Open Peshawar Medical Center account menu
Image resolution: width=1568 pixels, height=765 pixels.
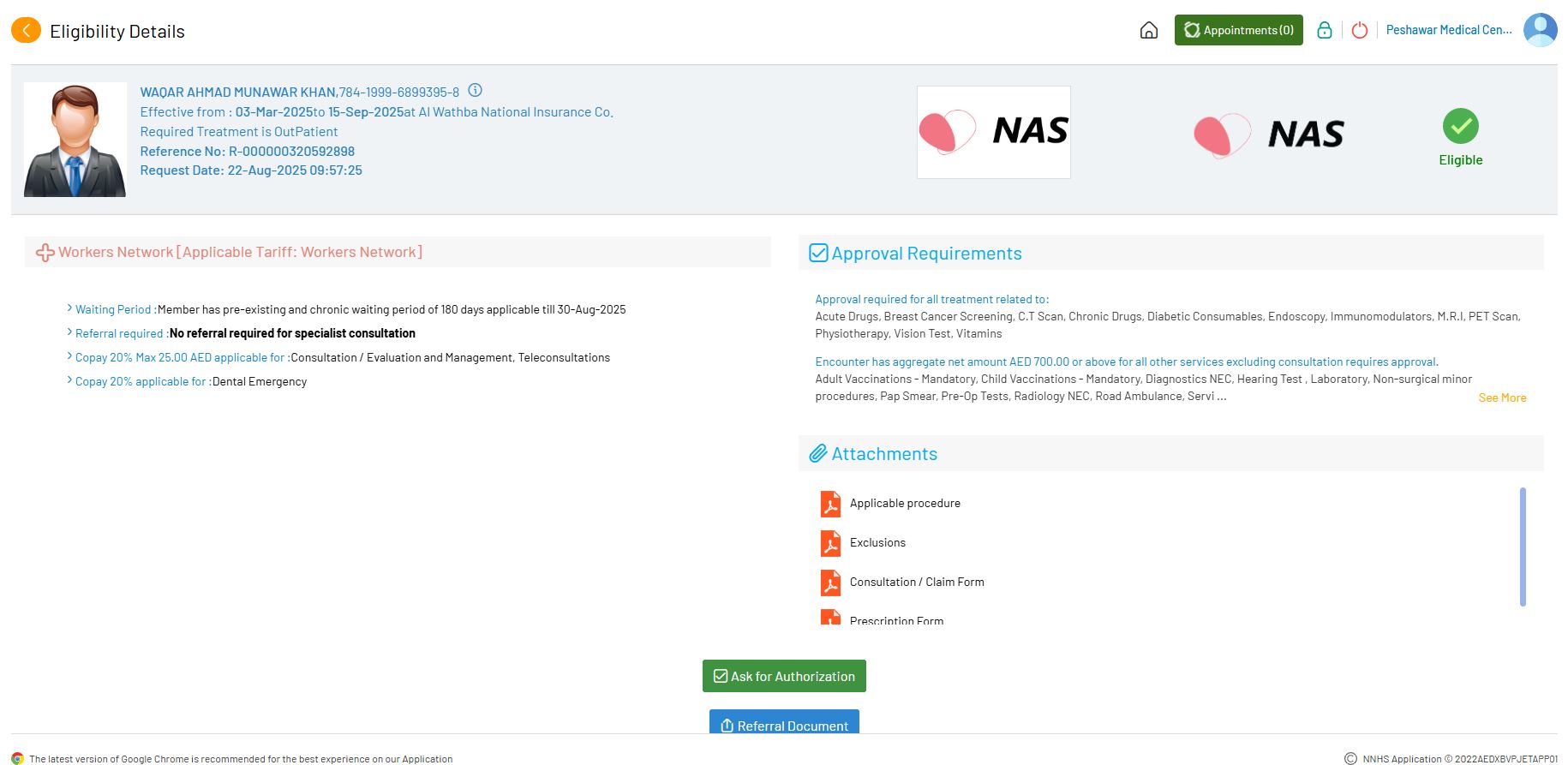point(1448,30)
